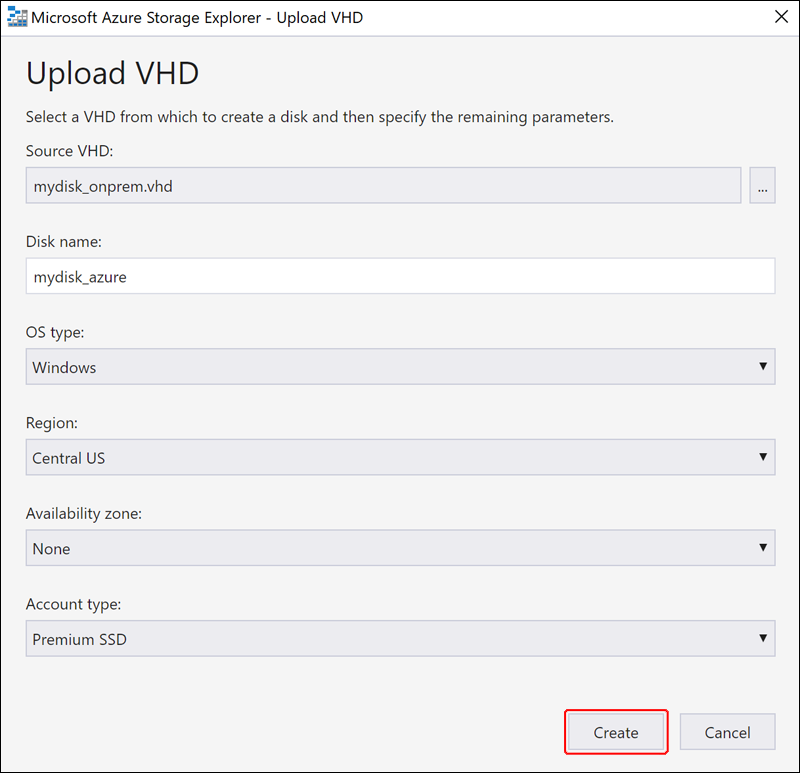Viewport: 800px width, 773px height.
Task: Click the "Disk name:" label
Action: 64,242
